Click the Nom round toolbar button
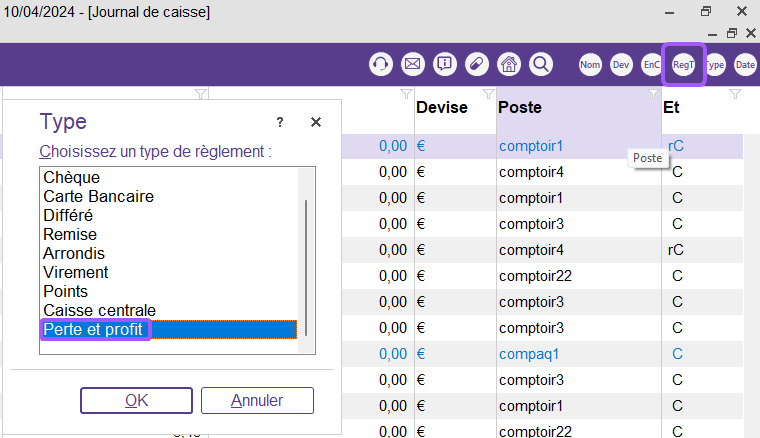760x438 pixels. pos(590,65)
